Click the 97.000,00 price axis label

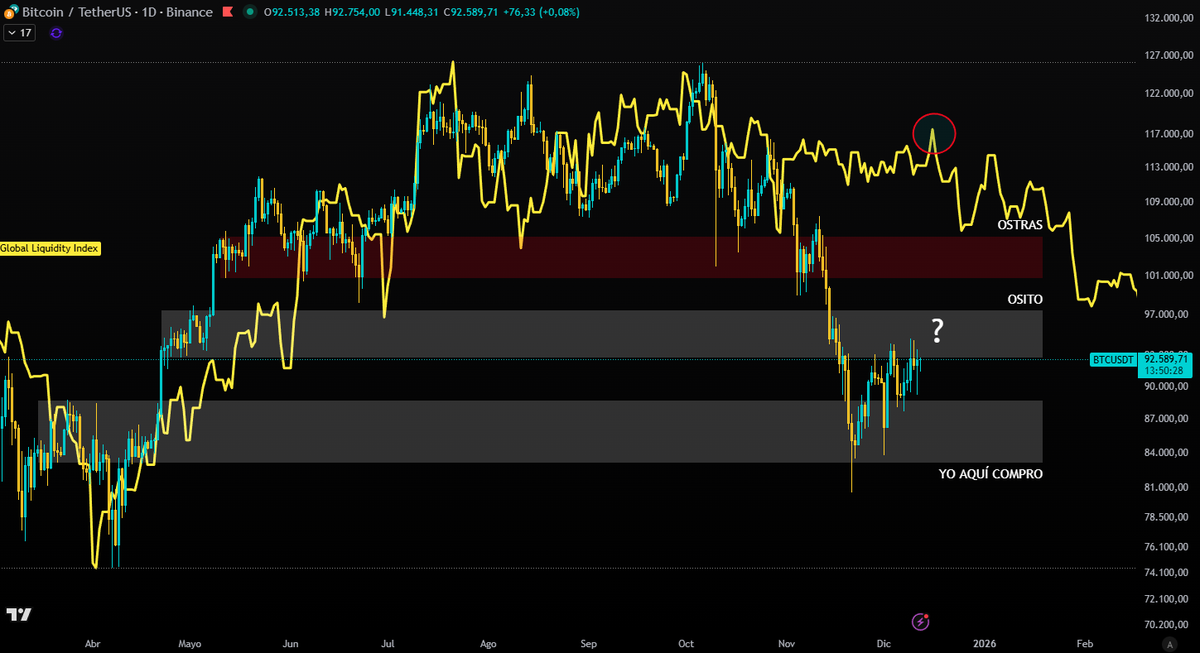point(1168,314)
